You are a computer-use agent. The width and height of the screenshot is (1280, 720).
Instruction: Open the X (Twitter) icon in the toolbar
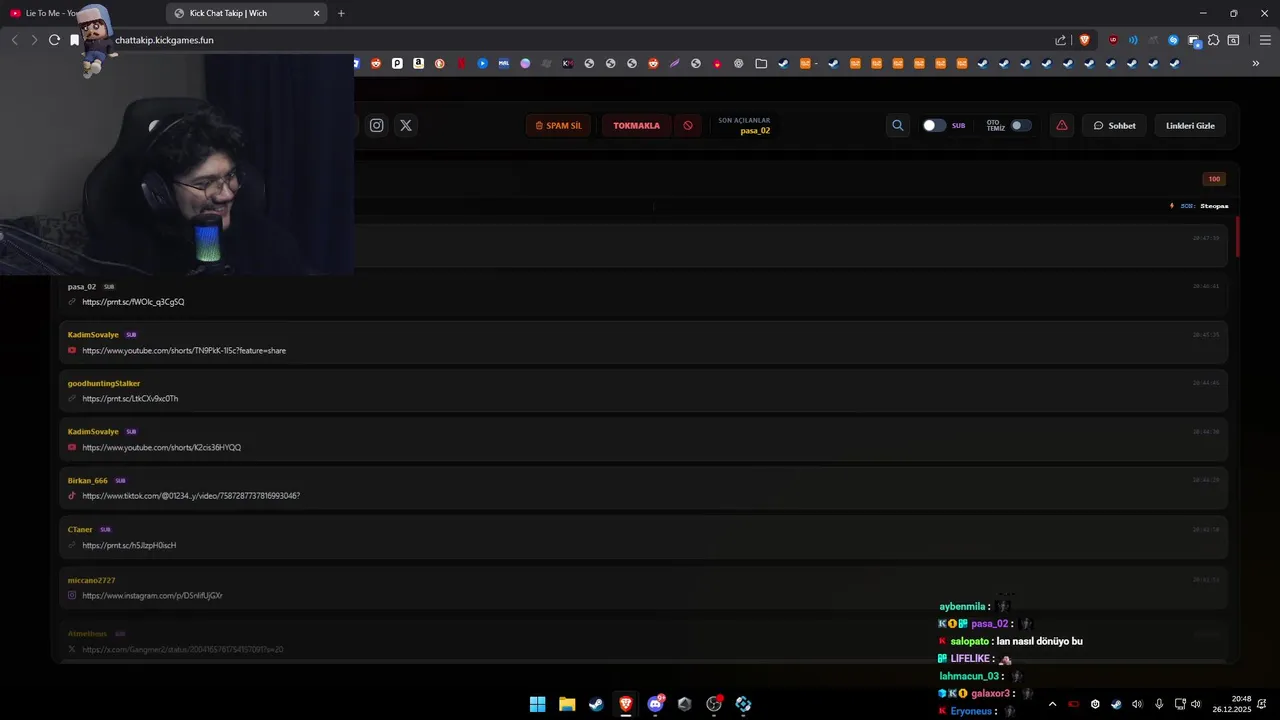406,126
